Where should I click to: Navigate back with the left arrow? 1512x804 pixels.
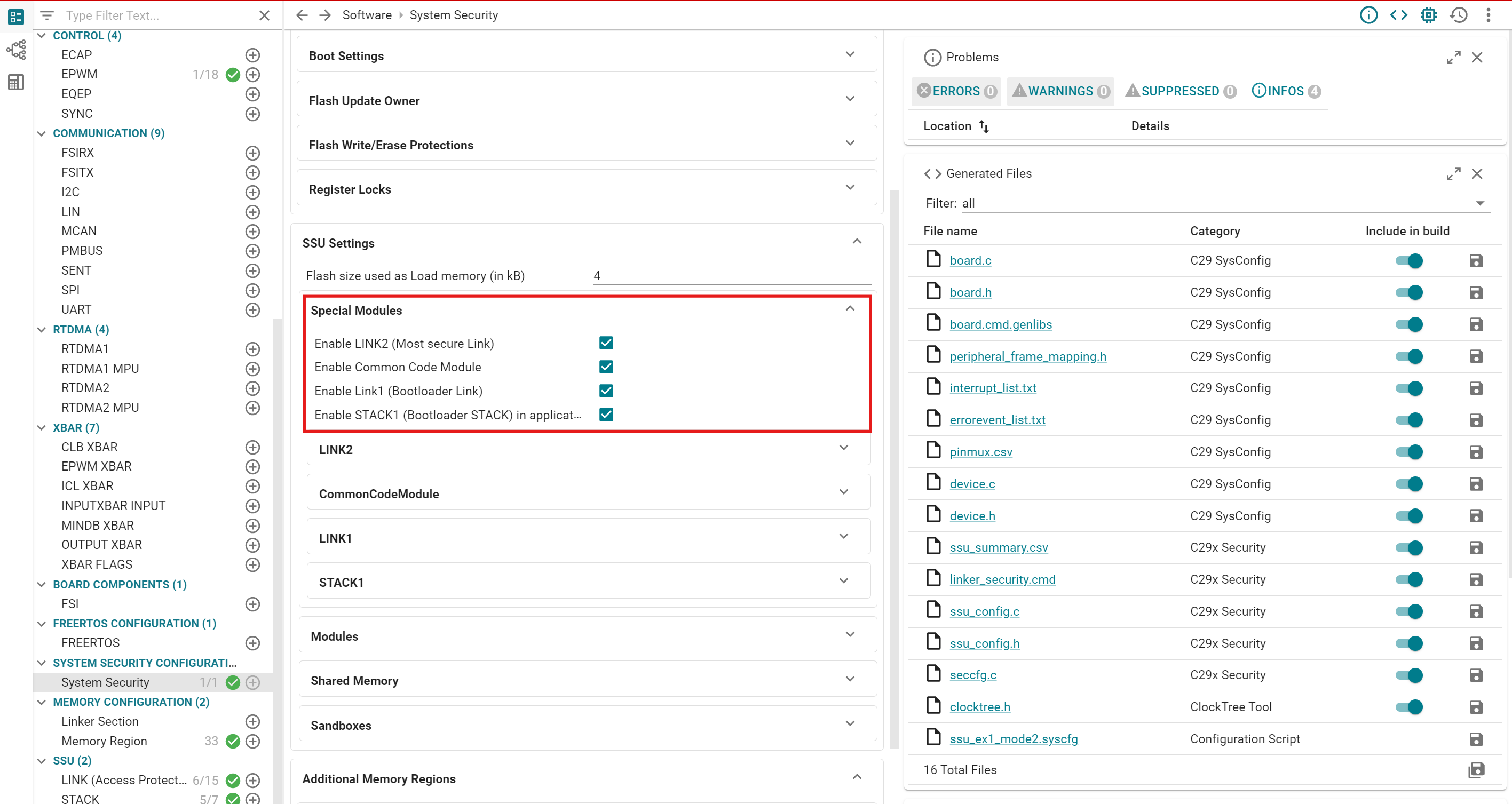pos(302,15)
